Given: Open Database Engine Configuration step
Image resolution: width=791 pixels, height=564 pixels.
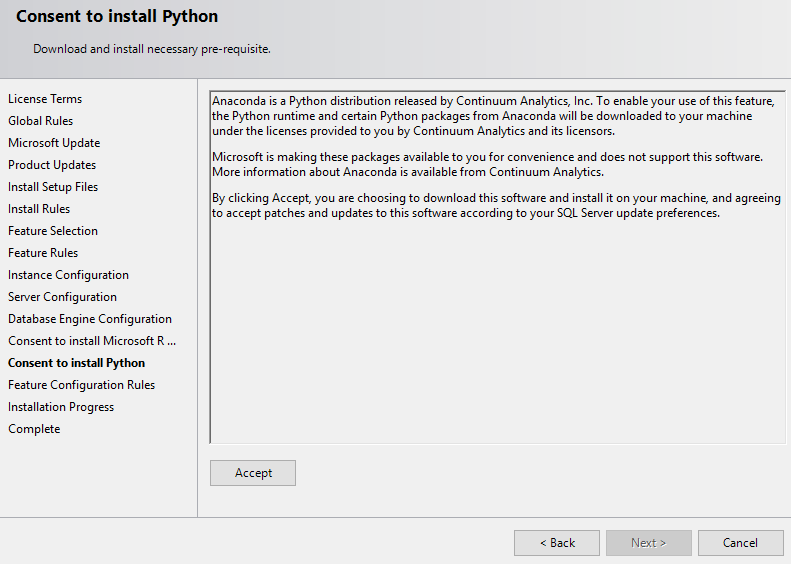Looking at the screenshot, I should pos(90,319).
